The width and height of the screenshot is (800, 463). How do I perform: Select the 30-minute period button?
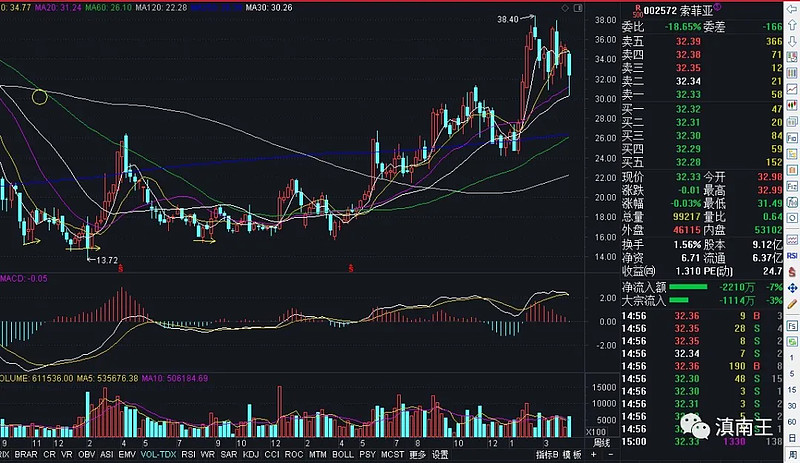(x=792, y=406)
